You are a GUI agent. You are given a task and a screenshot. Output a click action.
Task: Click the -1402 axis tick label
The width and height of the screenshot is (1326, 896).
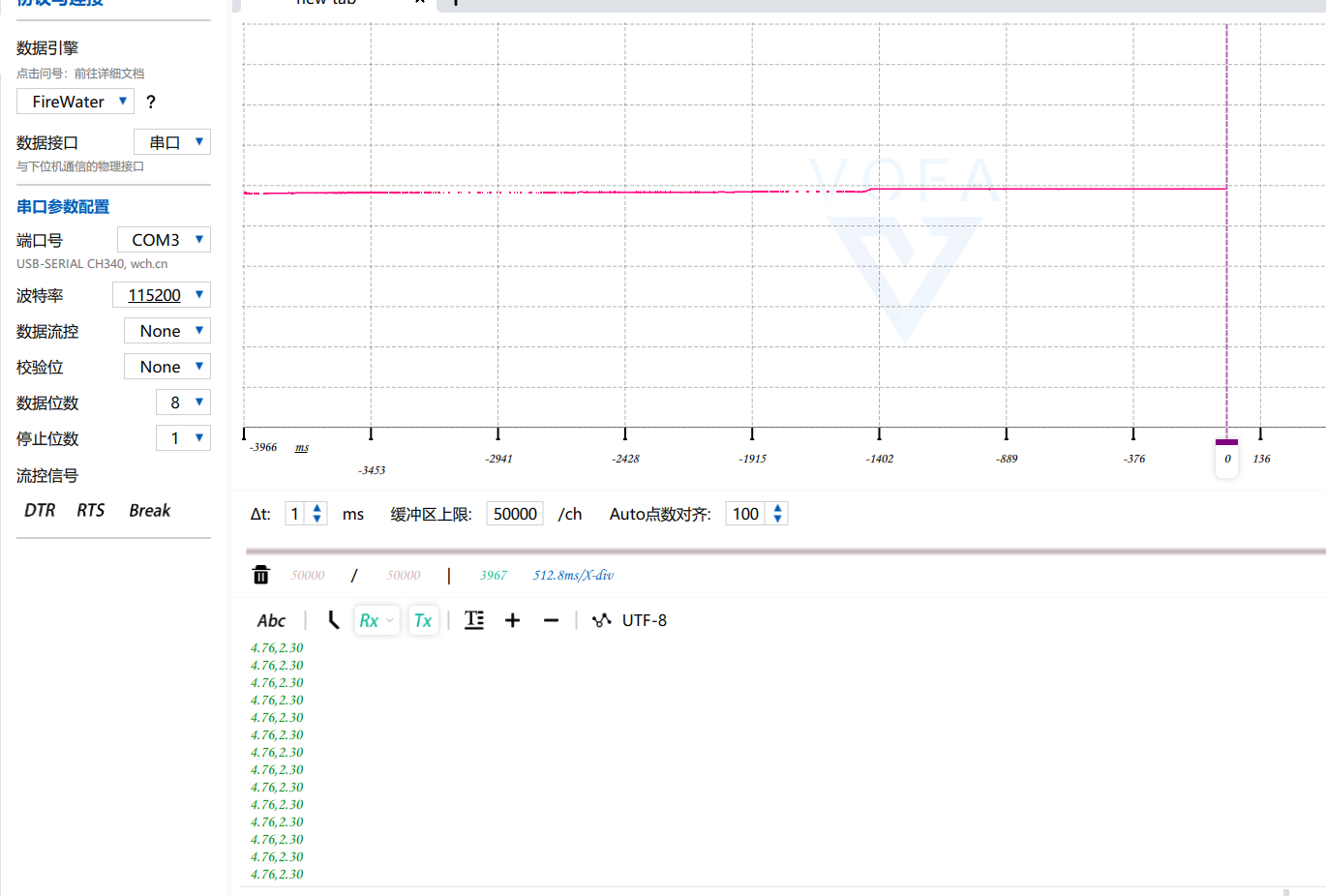tap(880, 459)
